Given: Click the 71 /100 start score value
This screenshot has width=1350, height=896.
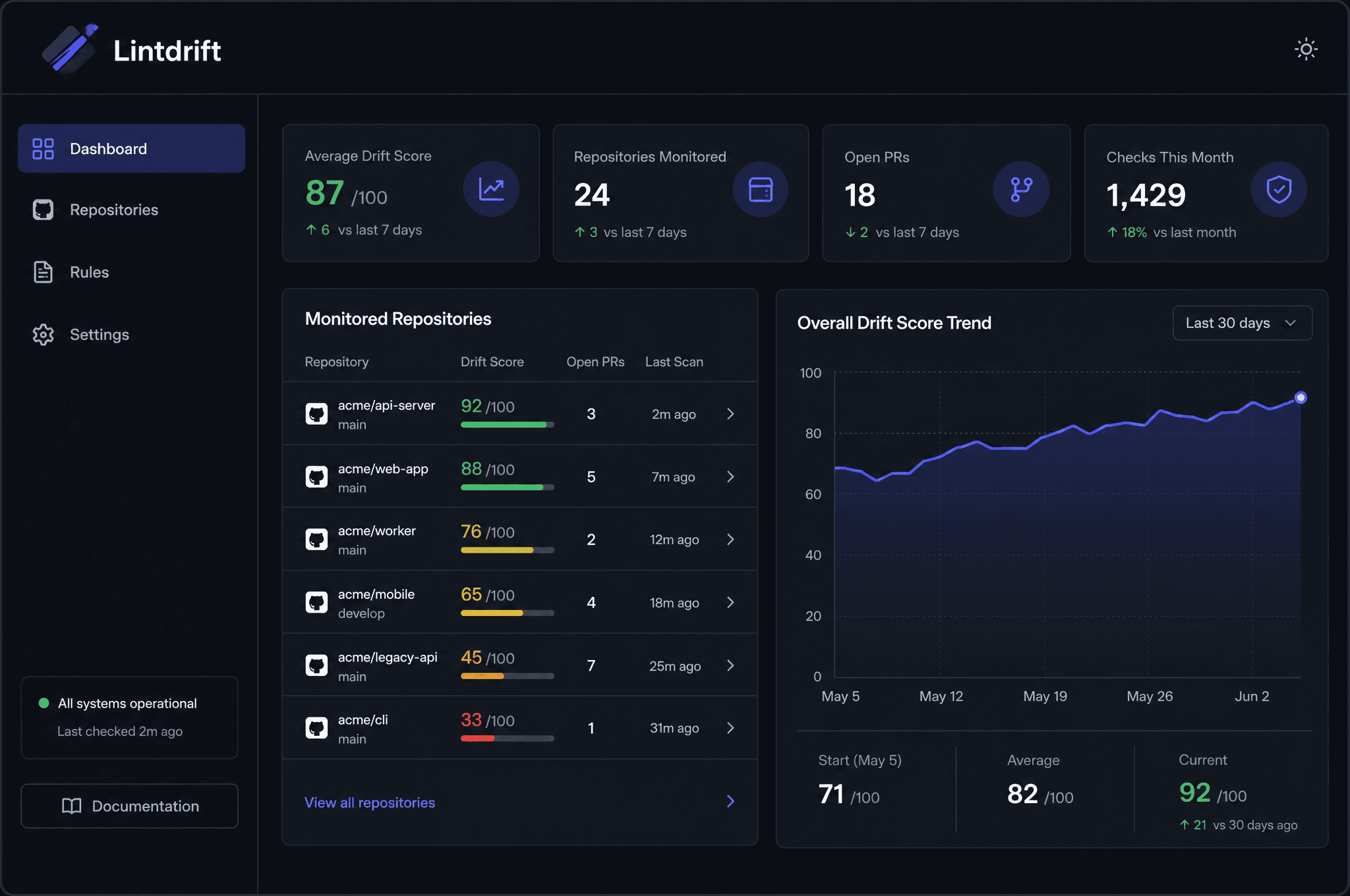Looking at the screenshot, I should (x=849, y=795).
